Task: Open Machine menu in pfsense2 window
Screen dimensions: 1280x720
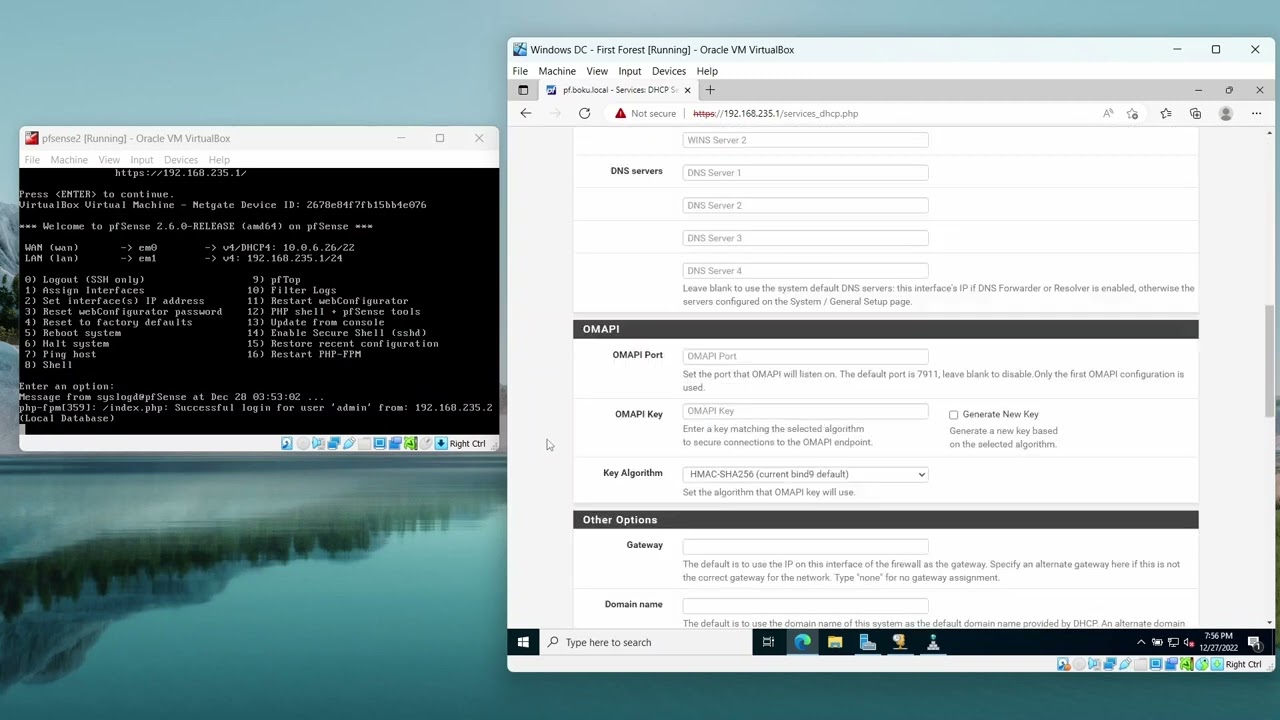Action: coord(69,160)
